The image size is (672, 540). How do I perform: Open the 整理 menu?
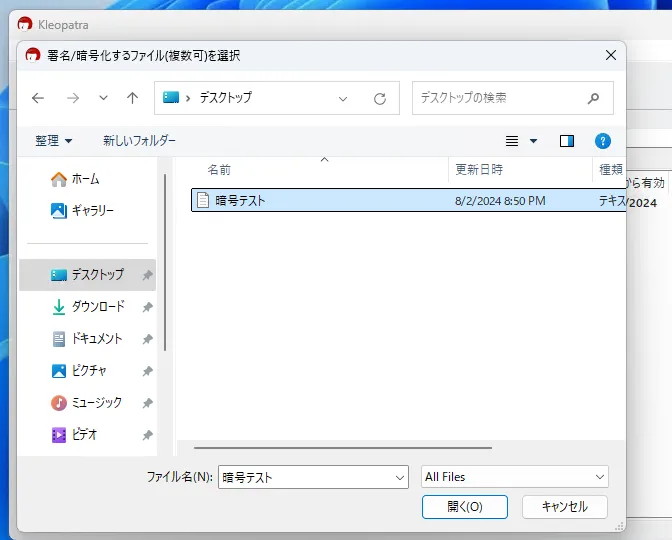pyautogui.click(x=54, y=141)
